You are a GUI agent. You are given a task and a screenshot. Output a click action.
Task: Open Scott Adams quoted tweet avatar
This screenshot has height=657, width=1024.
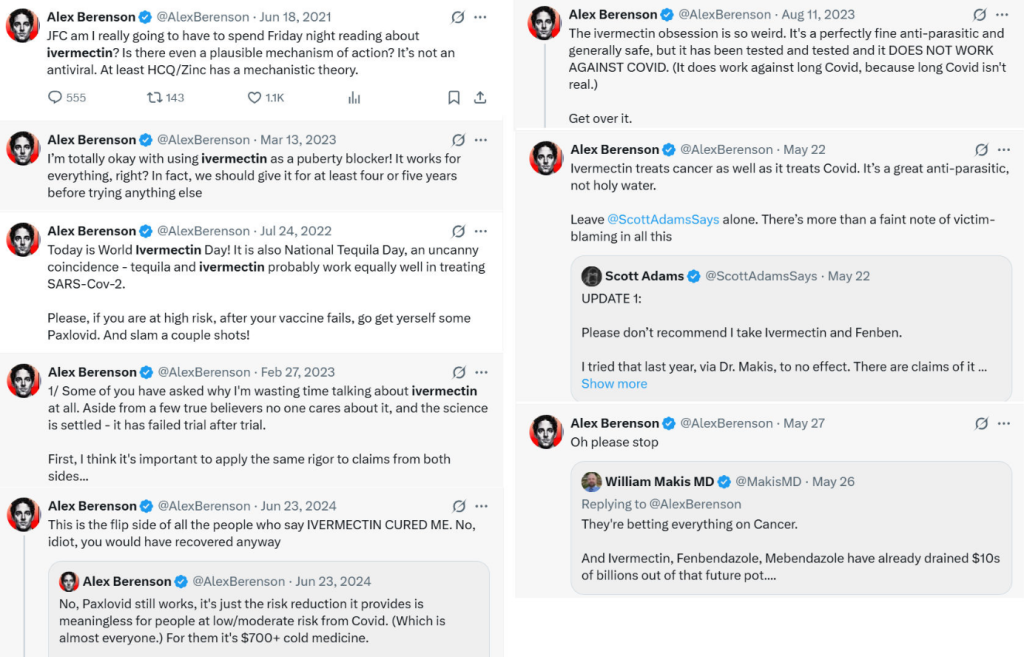[591, 276]
